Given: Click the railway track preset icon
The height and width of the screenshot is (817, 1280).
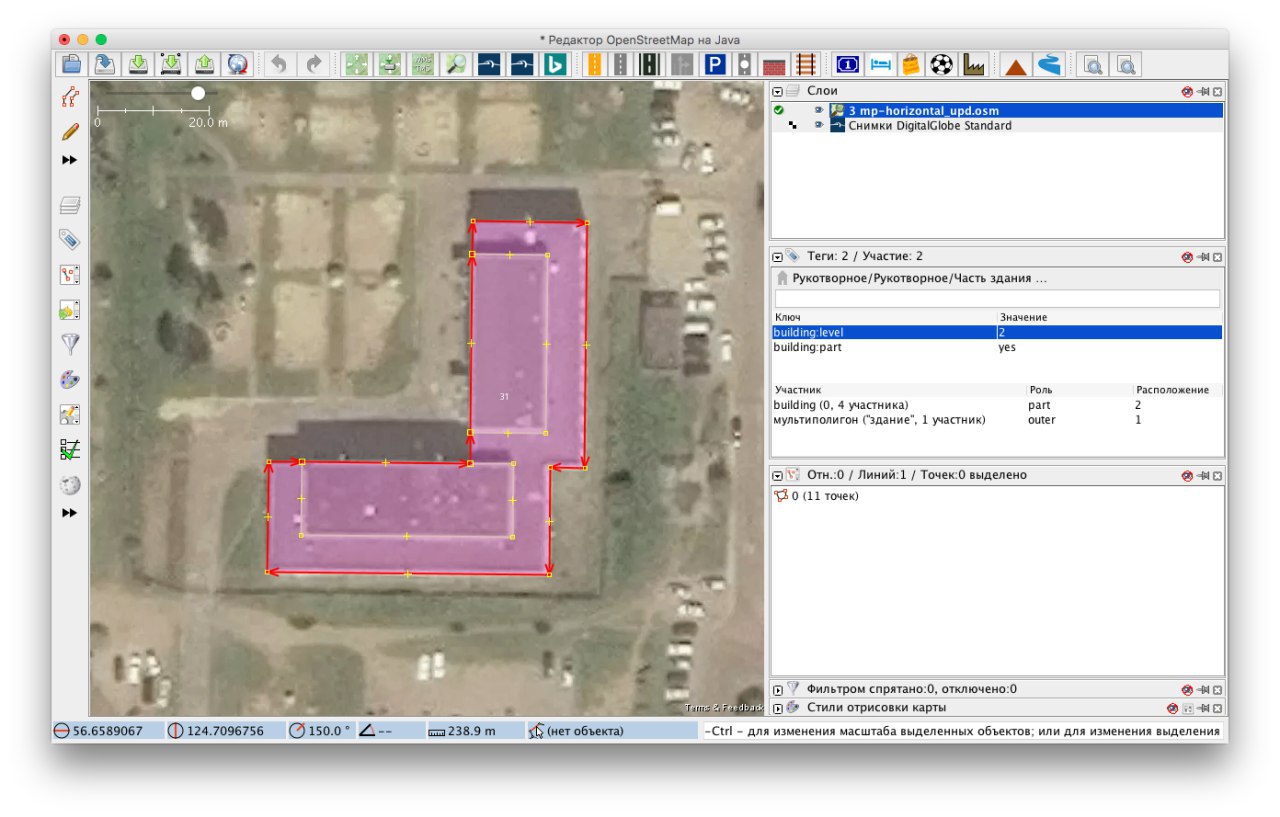Looking at the screenshot, I should [x=805, y=65].
